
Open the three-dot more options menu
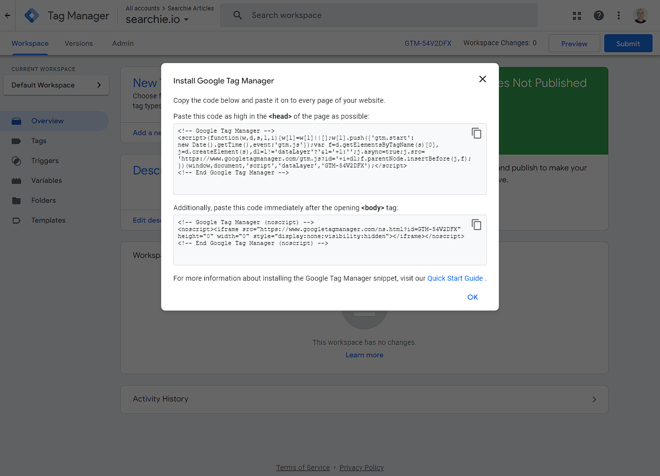click(x=618, y=16)
